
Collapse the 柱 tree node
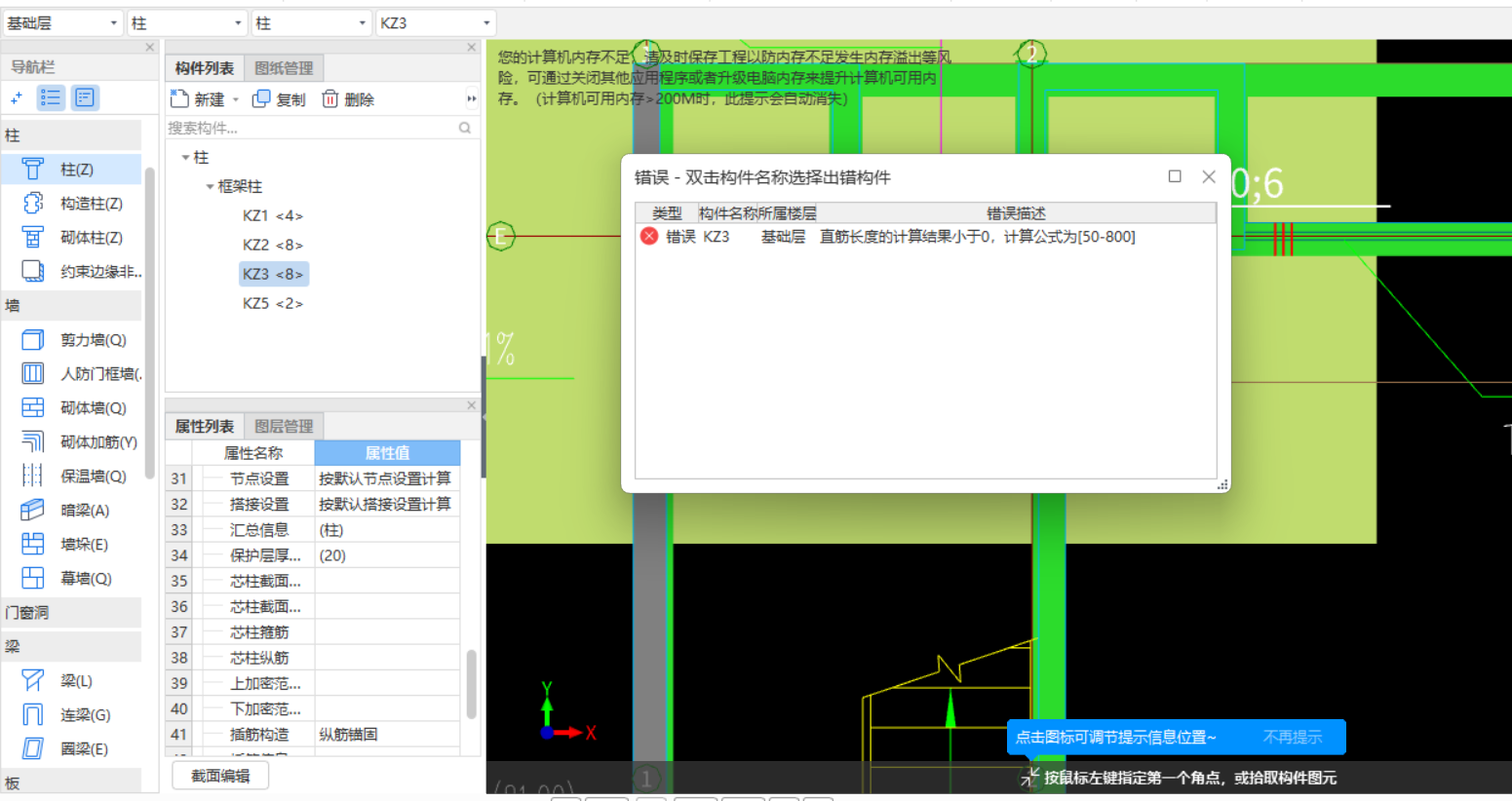click(x=185, y=157)
